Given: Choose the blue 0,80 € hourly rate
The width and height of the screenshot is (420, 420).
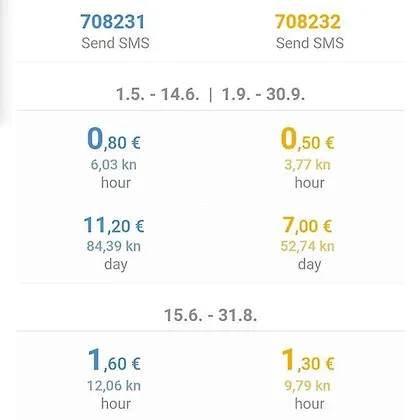Looking at the screenshot, I should (114, 139).
